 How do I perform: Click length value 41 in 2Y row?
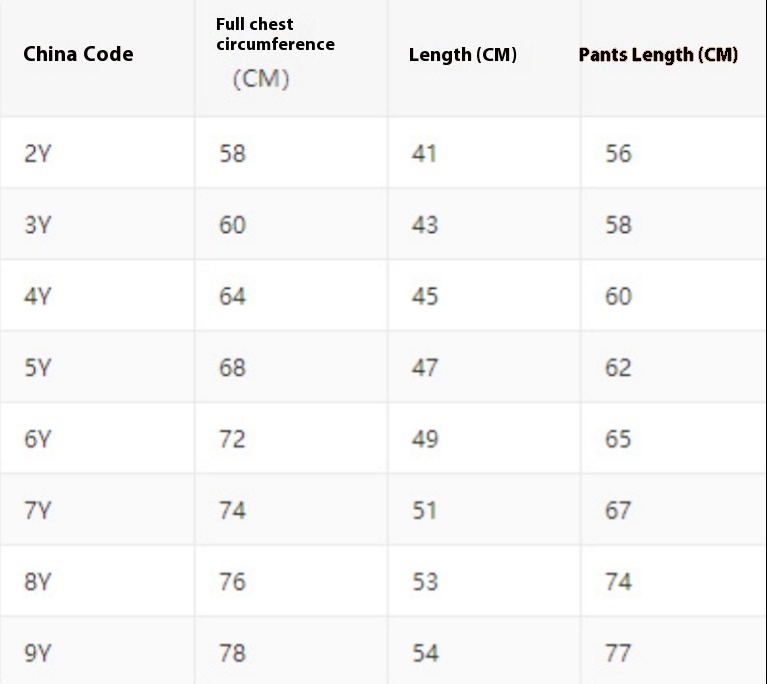[x=424, y=153]
